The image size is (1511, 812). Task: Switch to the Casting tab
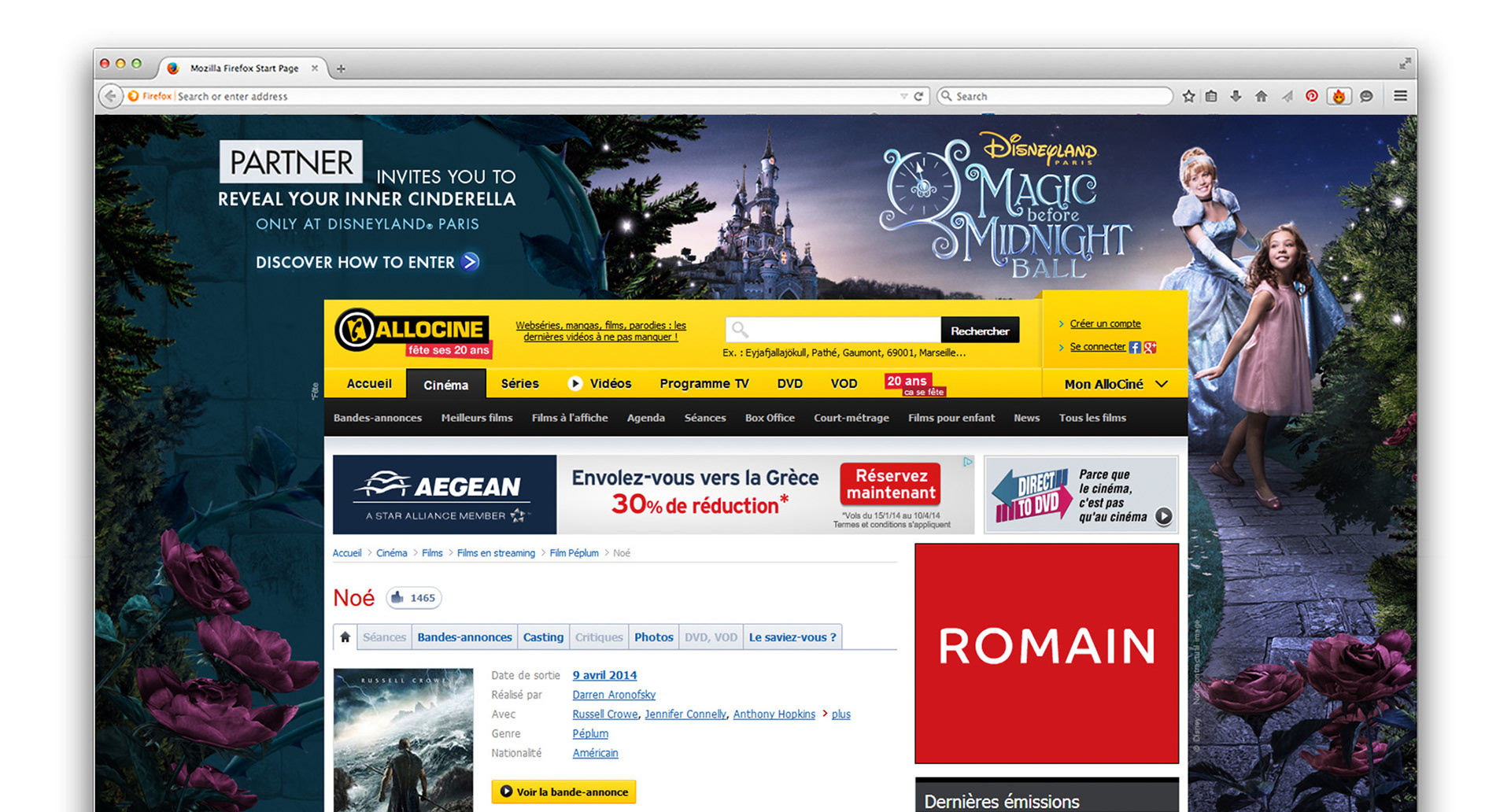click(543, 637)
